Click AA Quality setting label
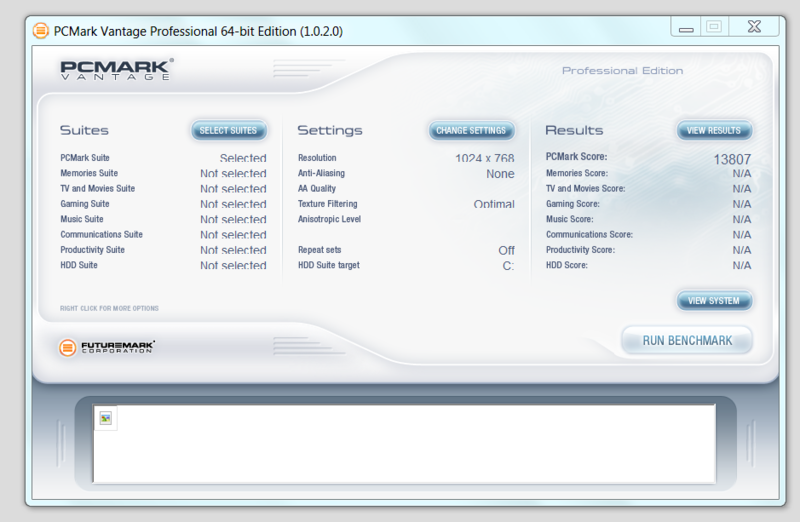This screenshot has width=800, height=522. [x=317, y=188]
